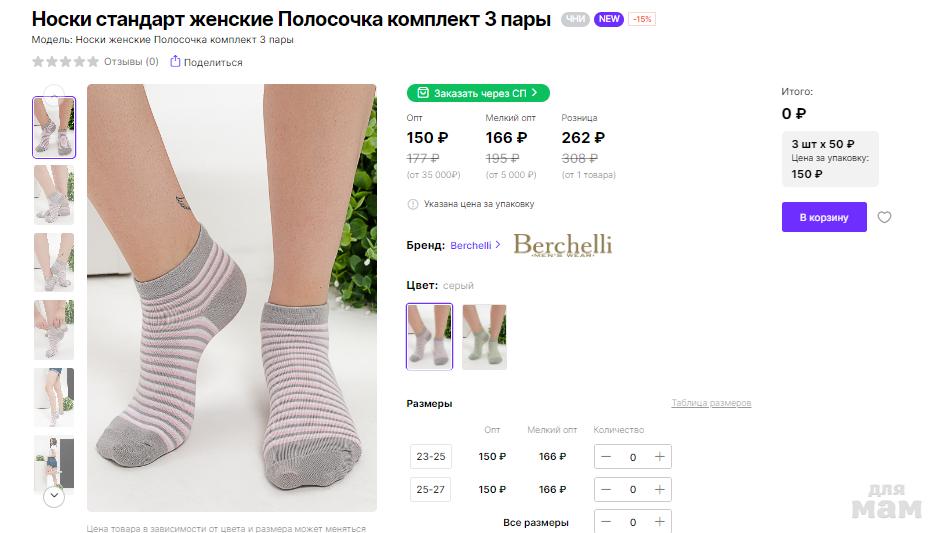Open Berchelli brand link with chevron

tap(476, 245)
